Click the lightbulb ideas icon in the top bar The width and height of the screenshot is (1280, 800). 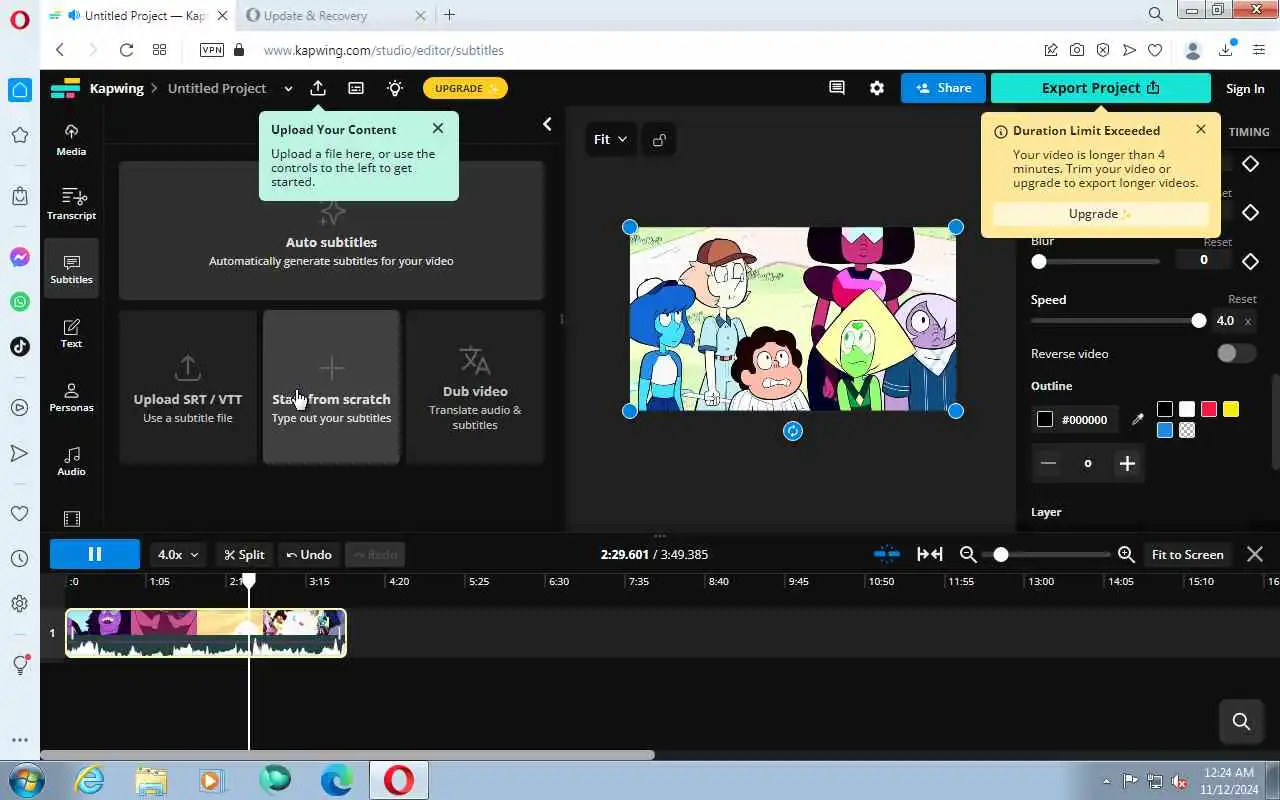pos(395,88)
